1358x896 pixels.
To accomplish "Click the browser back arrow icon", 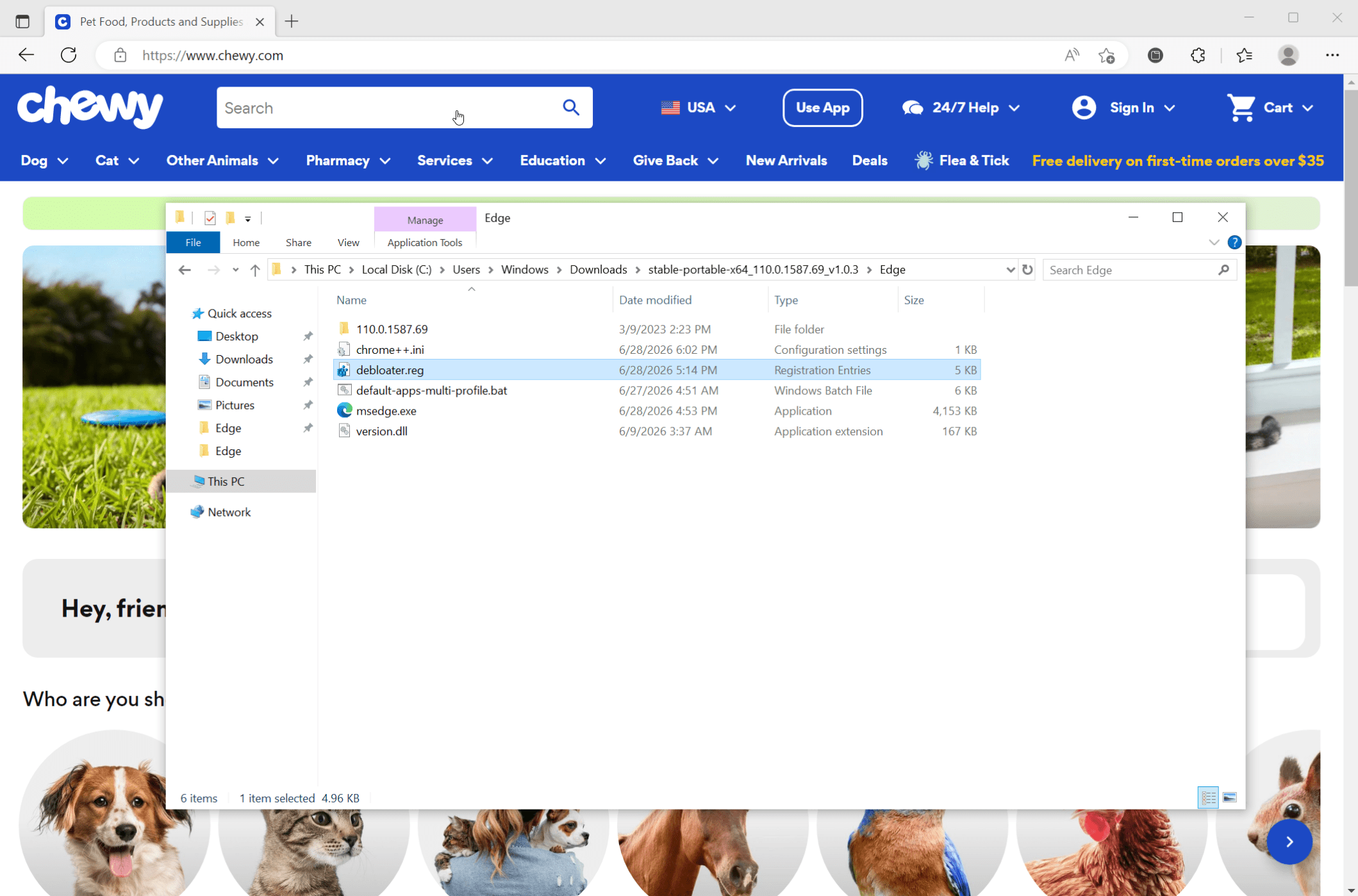I will click(26, 55).
